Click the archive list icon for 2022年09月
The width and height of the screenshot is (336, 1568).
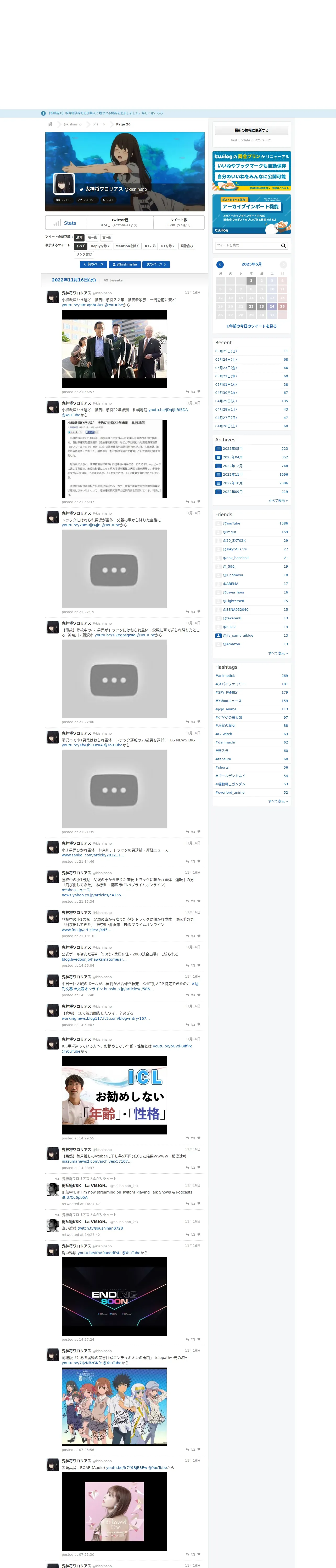tap(218, 491)
